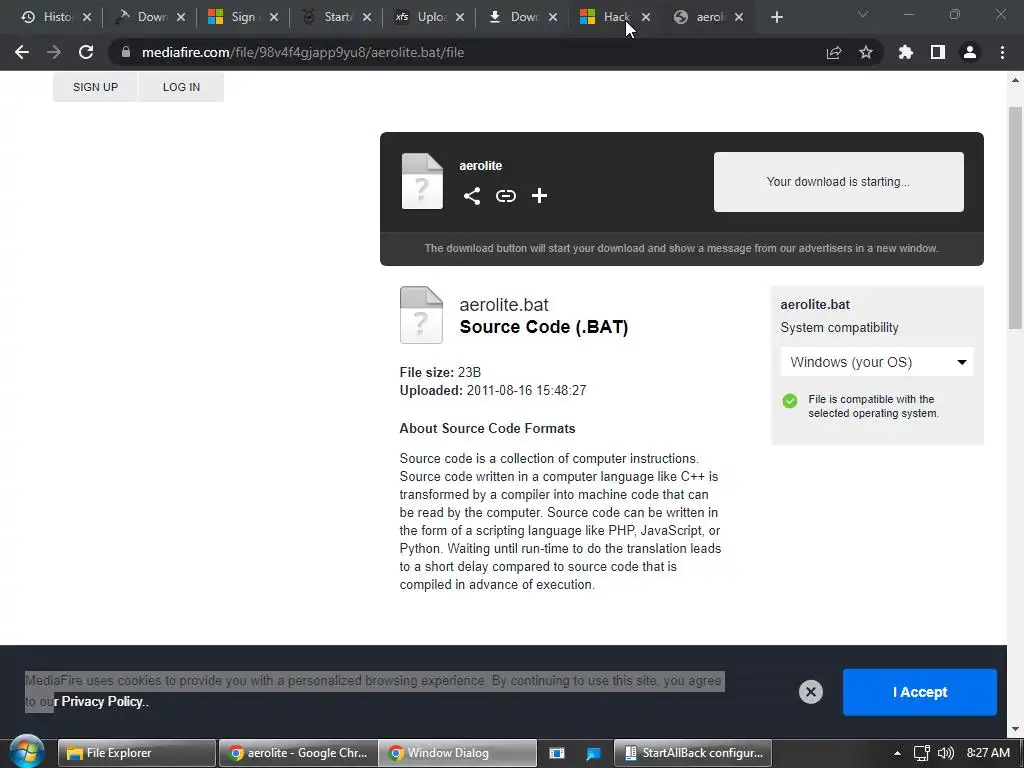Click the browser forward arrow
1024x768 pixels.
(x=54, y=52)
